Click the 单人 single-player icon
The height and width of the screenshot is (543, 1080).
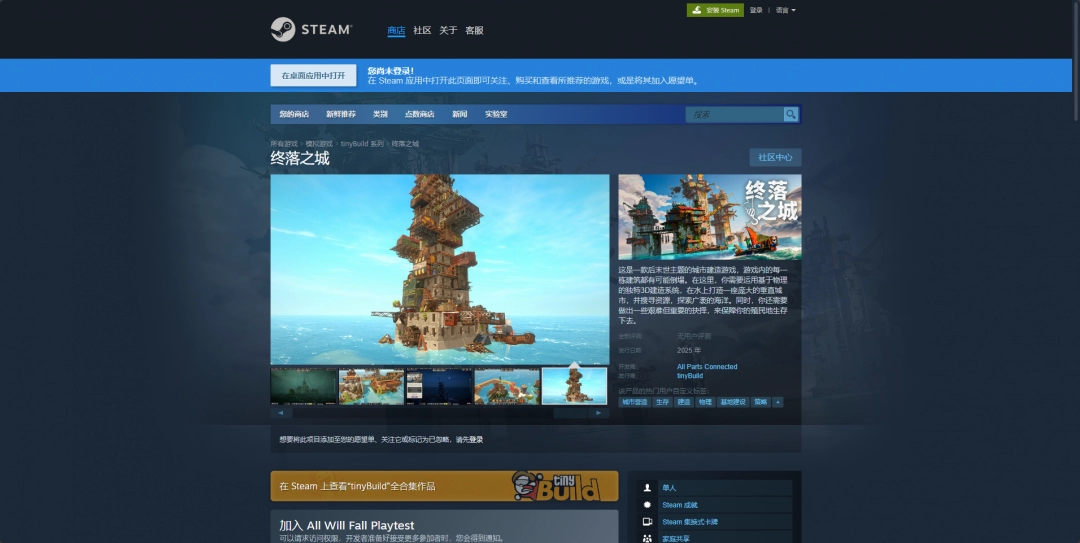[648, 488]
